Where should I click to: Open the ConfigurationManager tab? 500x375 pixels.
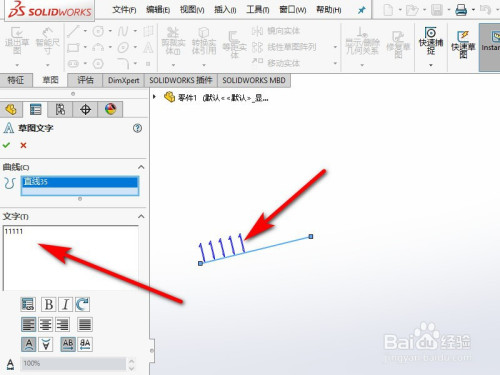pos(60,109)
